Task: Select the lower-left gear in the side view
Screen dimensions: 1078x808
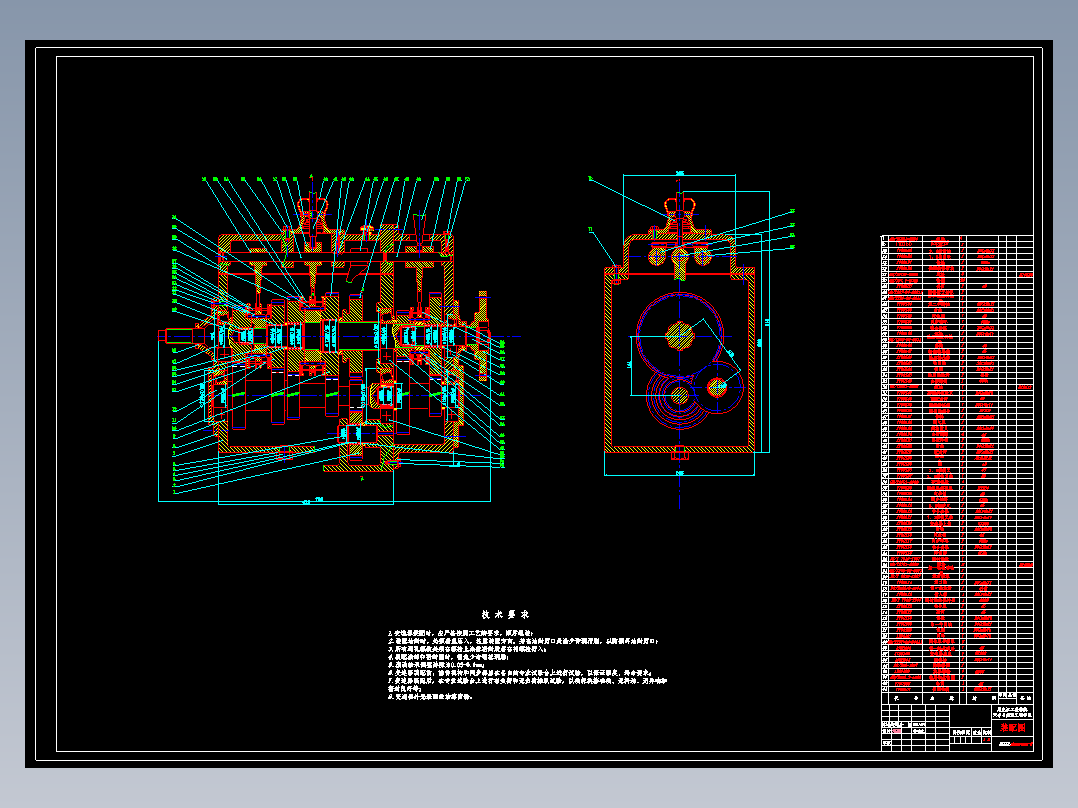Action: [x=679, y=395]
